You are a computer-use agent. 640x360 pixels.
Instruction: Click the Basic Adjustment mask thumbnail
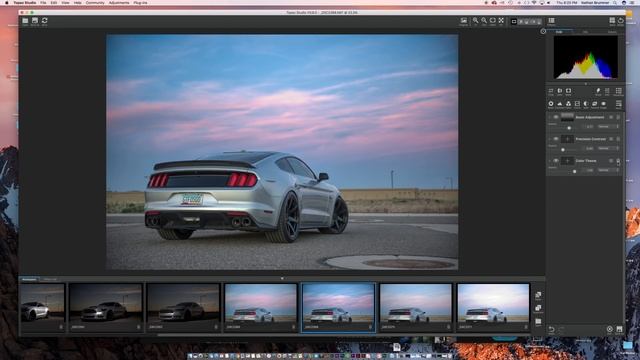click(x=567, y=117)
